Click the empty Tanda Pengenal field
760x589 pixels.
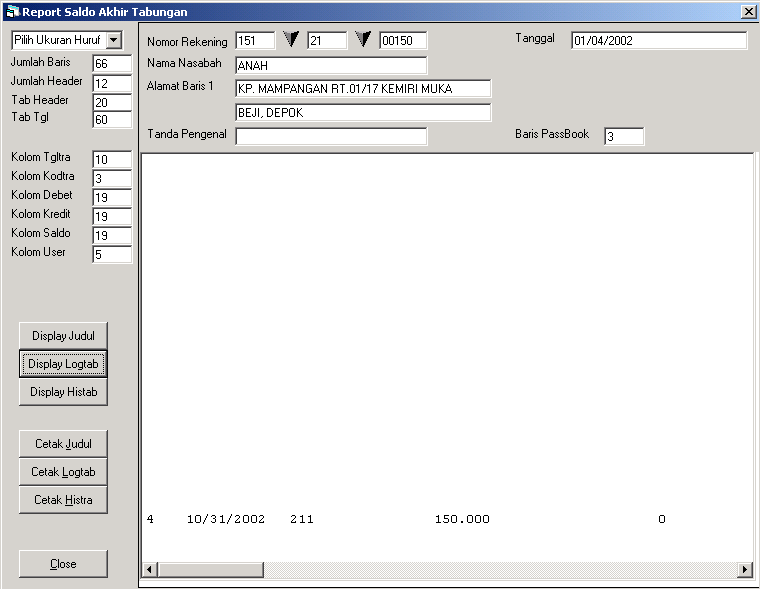pos(331,136)
